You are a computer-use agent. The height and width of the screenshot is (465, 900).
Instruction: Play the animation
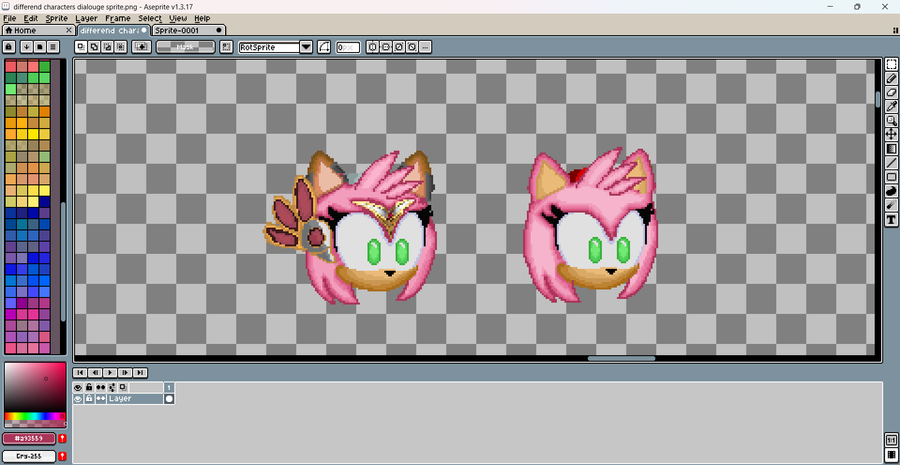(x=110, y=373)
